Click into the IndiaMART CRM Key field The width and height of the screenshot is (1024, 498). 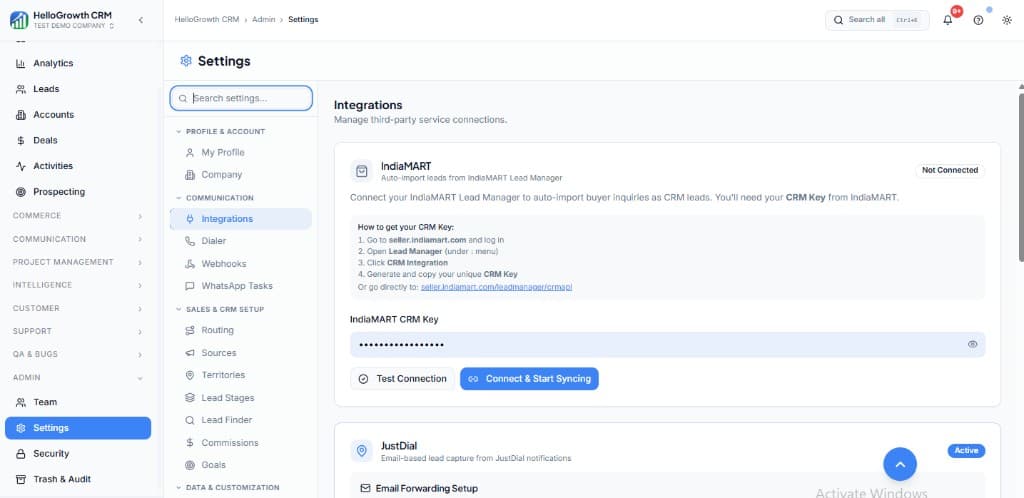click(667, 345)
